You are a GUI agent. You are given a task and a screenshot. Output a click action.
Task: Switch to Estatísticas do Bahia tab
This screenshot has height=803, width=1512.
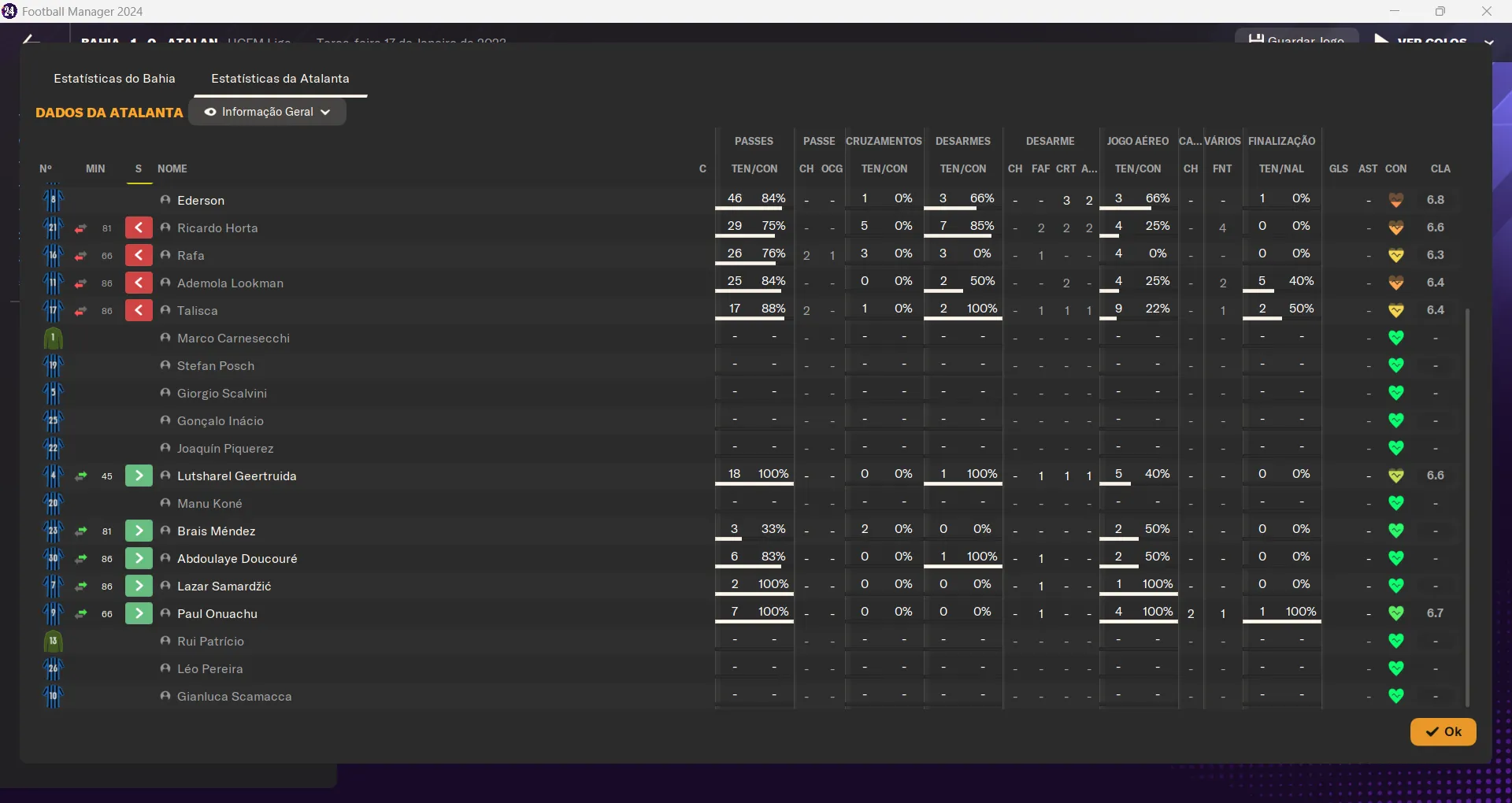[x=114, y=79]
